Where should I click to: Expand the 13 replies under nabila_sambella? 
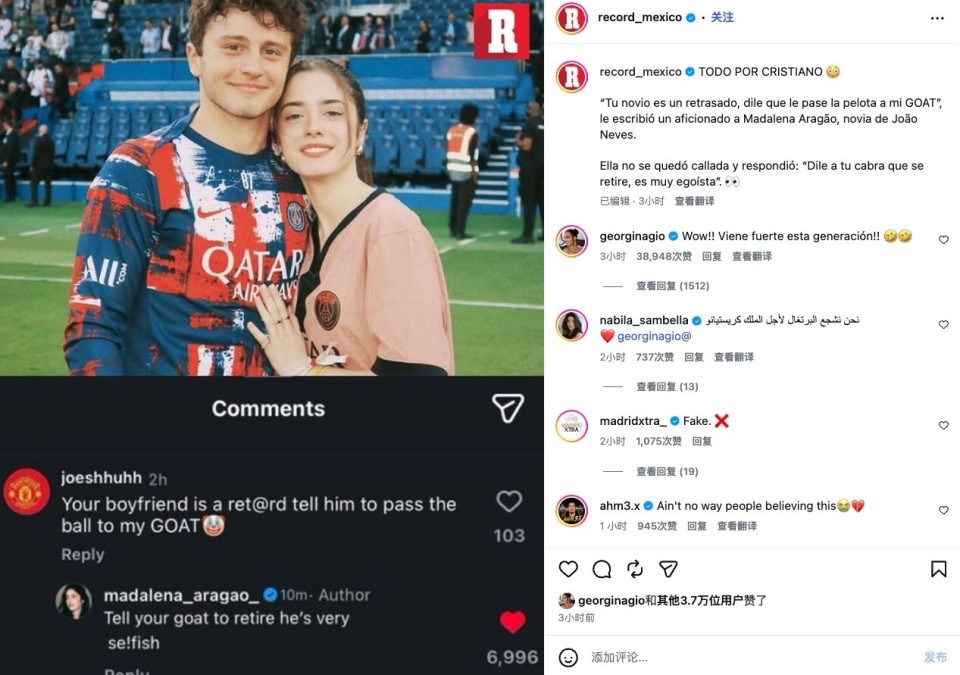[667, 387]
